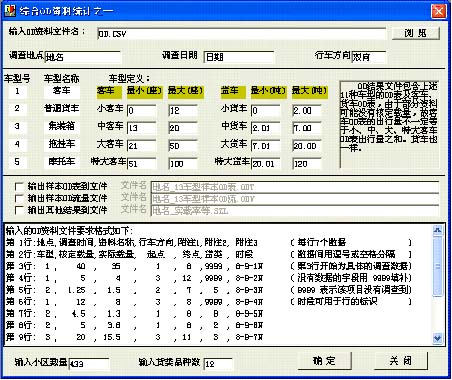452x380 pixels.
Task: Click the 行车方向 input field
Action: tap(369, 57)
